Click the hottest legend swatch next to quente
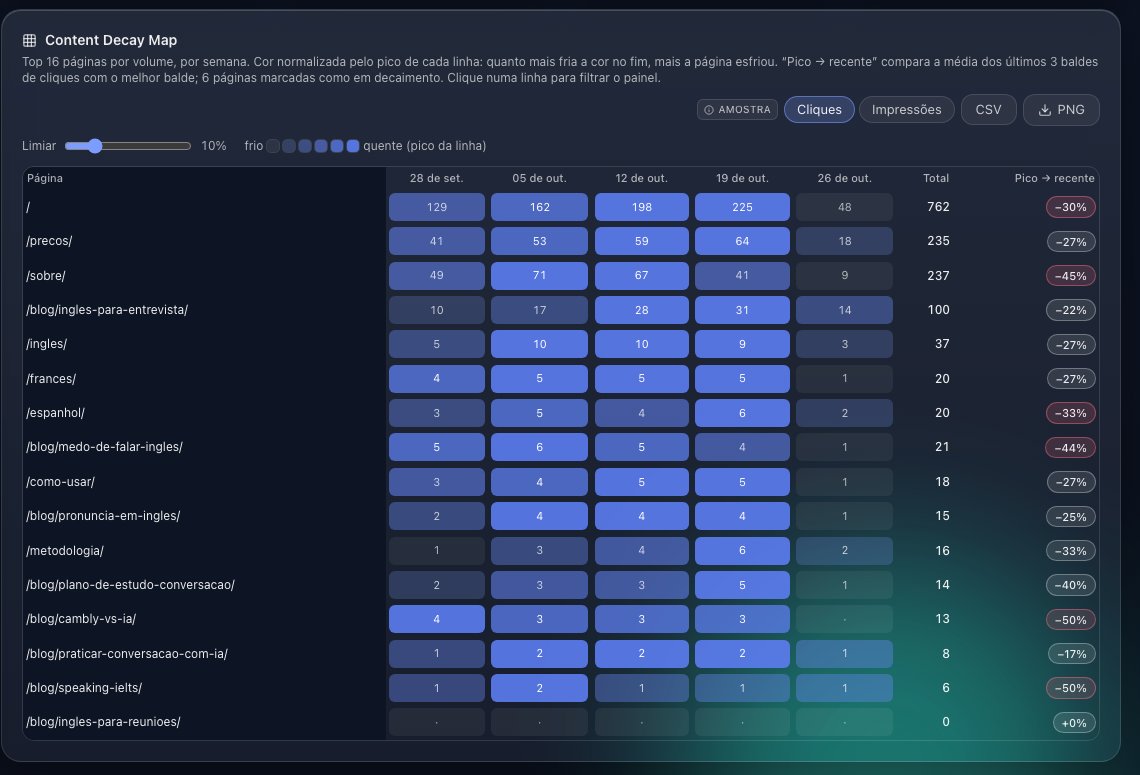 353,146
